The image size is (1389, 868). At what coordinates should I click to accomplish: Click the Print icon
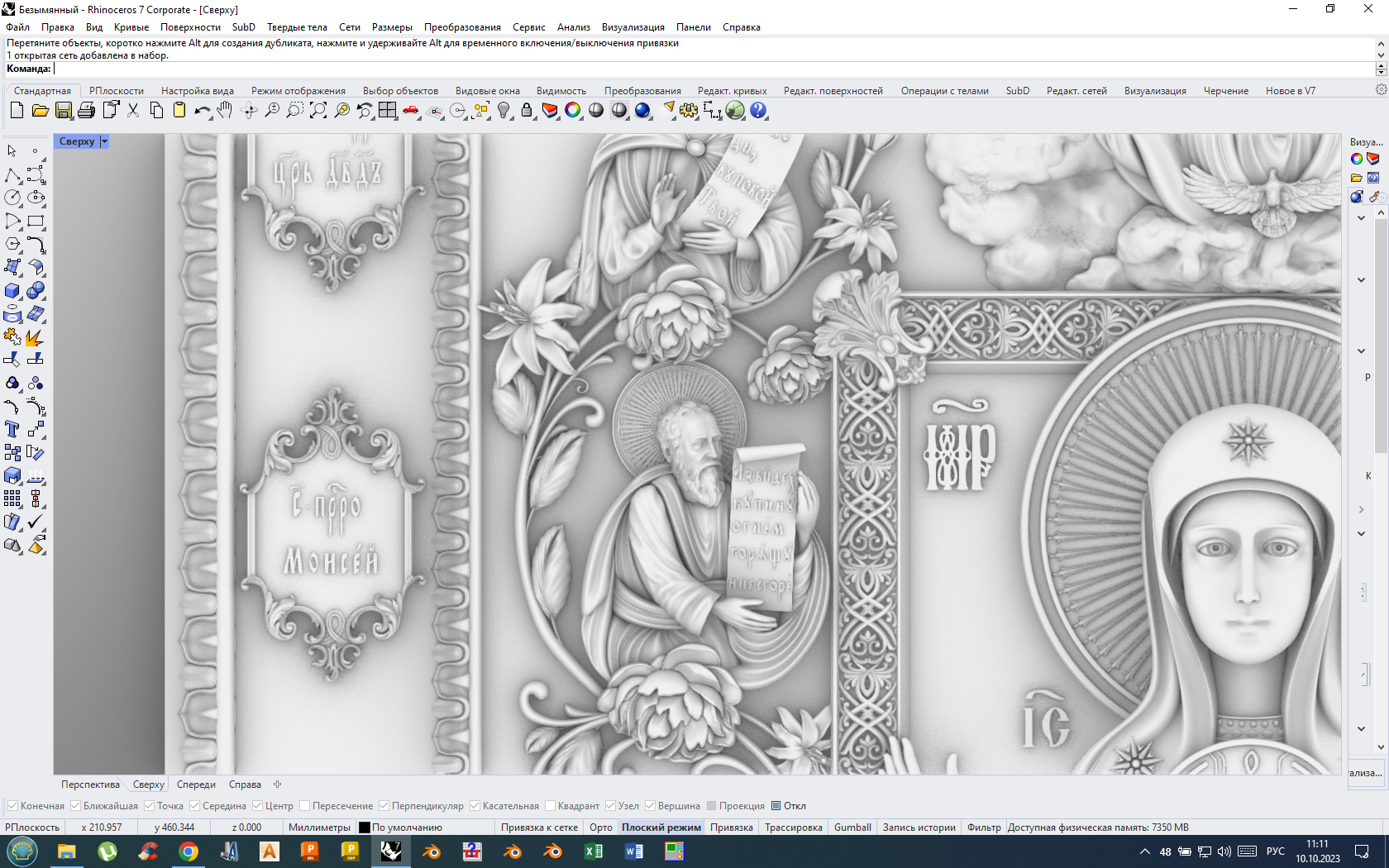tap(86, 110)
